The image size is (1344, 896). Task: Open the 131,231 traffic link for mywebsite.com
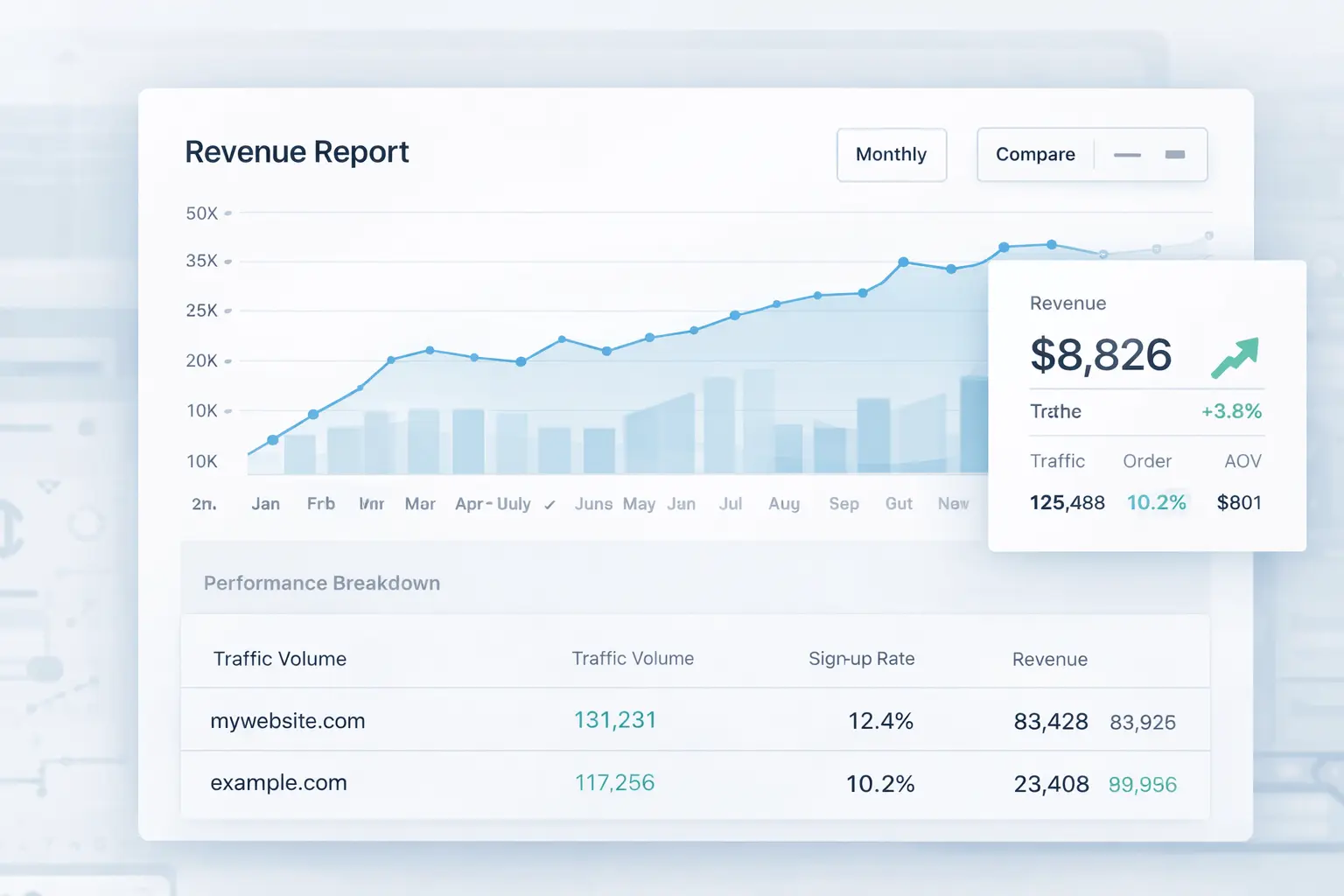click(x=614, y=719)
